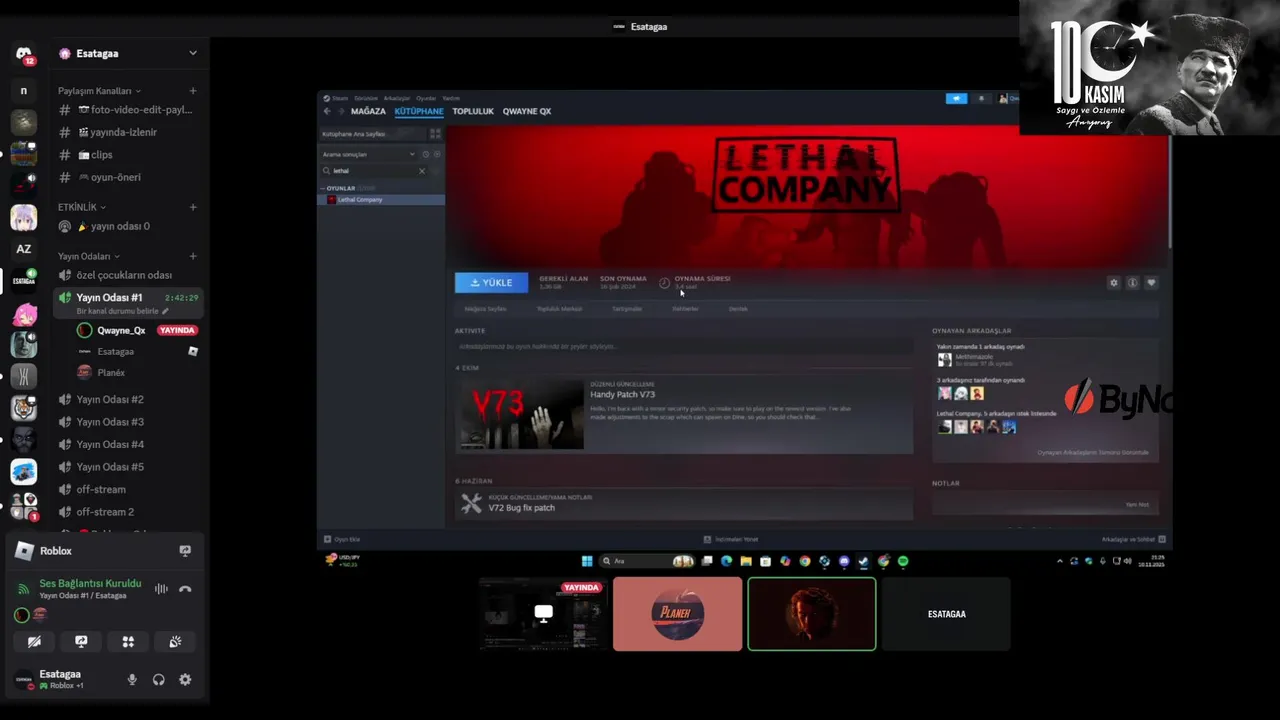Open the AZ server in the server list
The height and width of the screenshot is (720, 1280).
click(x=24, y=249)
